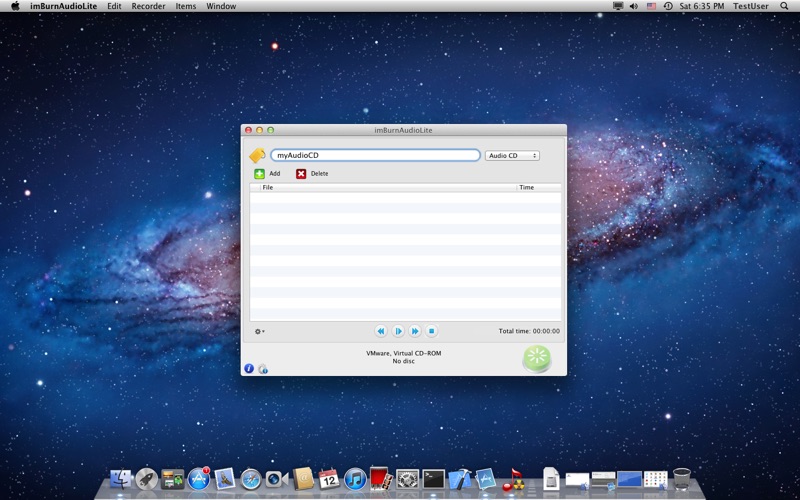Viewport: 800px width, 500px height.
Task: Minimize the imBurnAudioLite window
Action: [260, 130]
